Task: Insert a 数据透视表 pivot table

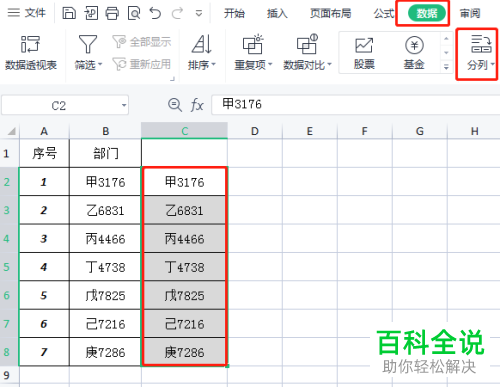Action: click(31, 53)
